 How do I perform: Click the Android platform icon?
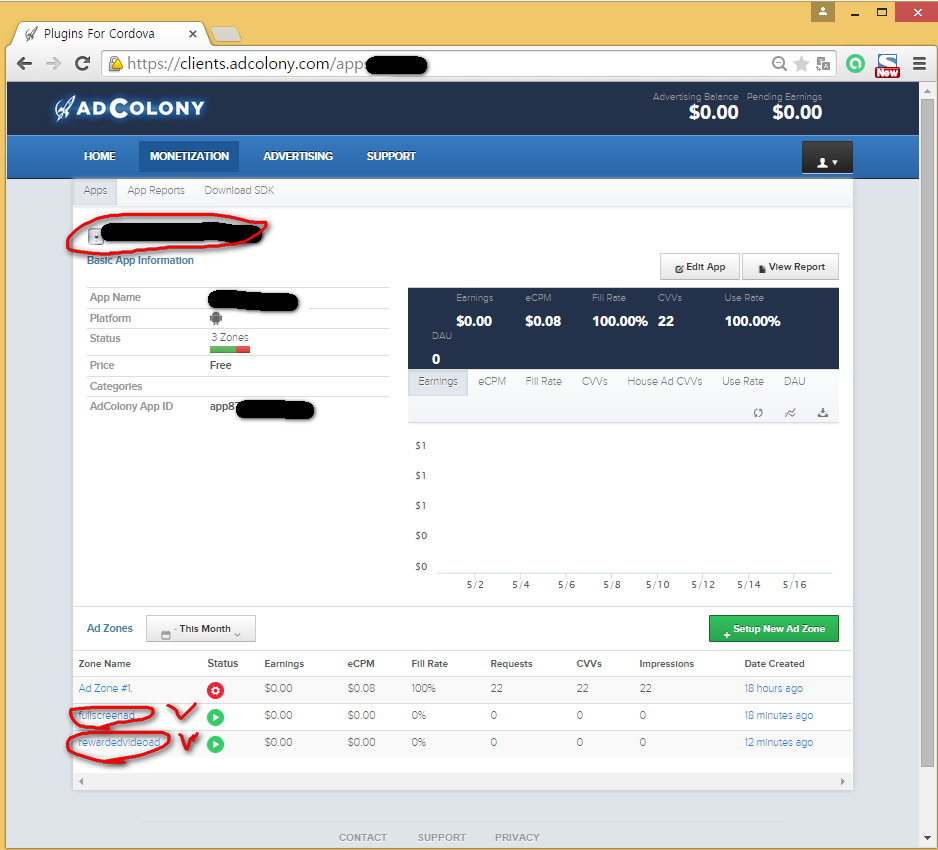coord(216,318)
